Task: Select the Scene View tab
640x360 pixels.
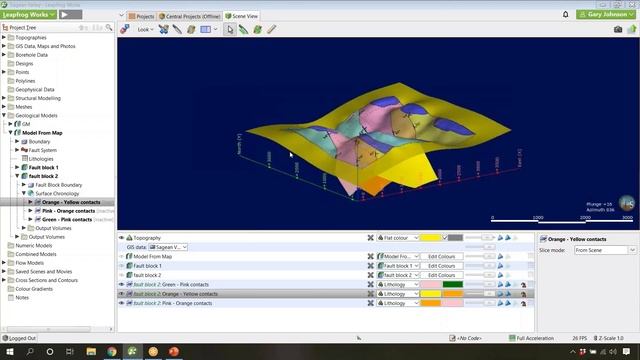Action: tap(242, 16)
